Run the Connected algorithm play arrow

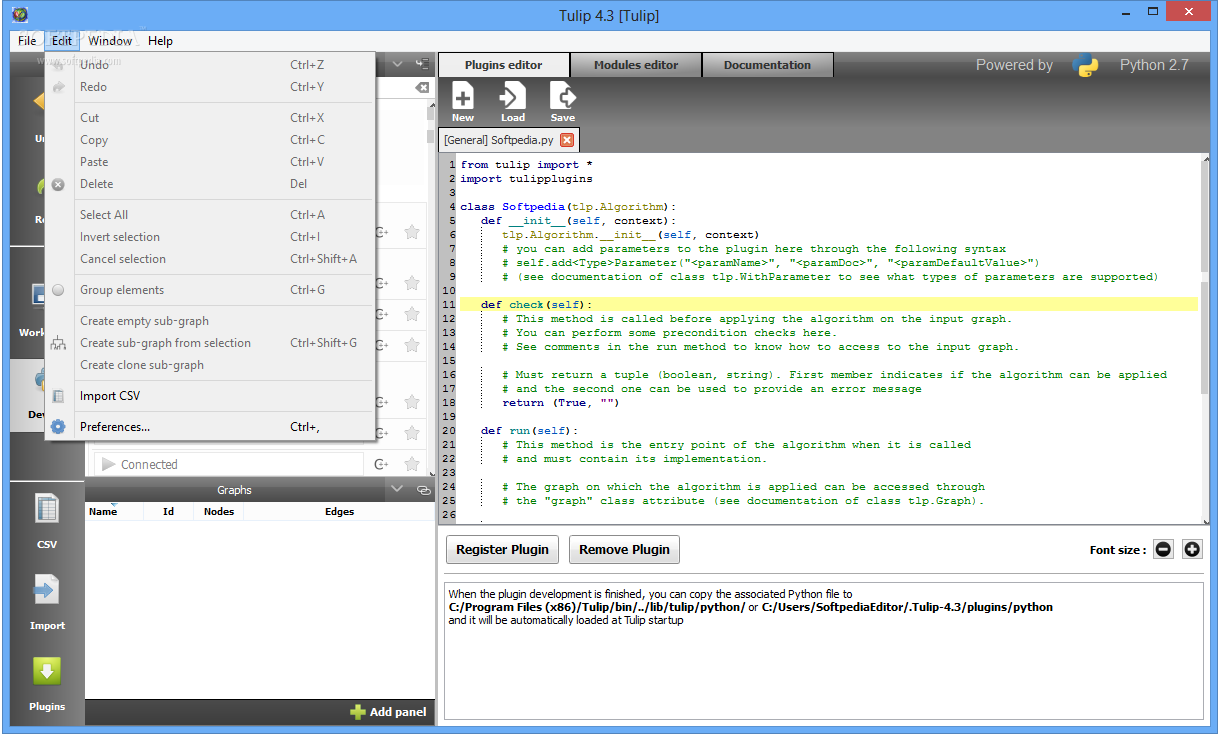pos(107,464)
